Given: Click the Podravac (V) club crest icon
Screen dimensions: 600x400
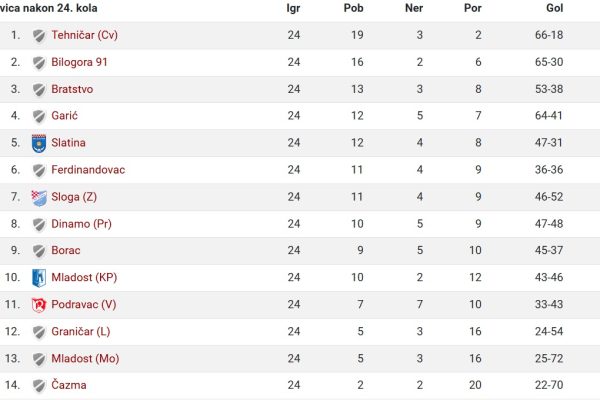Looking at the screenshot, I should [39, 305].
